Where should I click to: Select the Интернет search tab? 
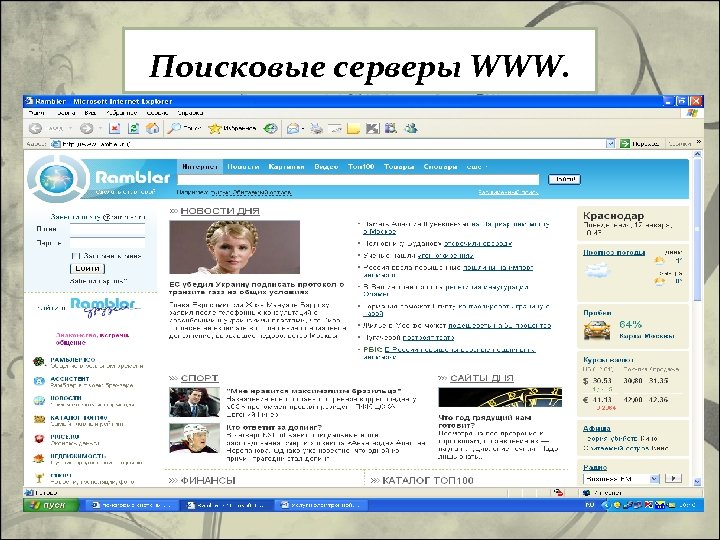click(200, 167)
